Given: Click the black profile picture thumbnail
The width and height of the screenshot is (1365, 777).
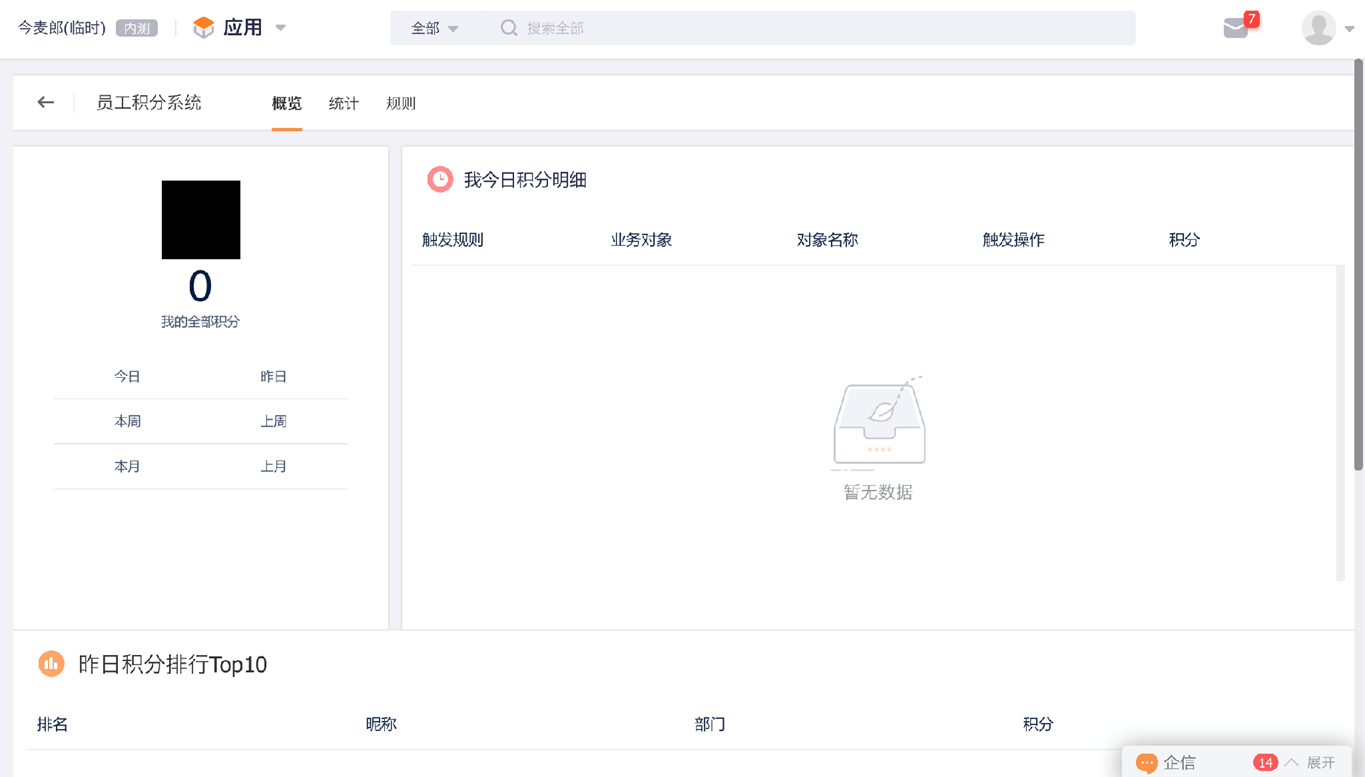Looking at the screenshot, I should click(x=201, y=219).
